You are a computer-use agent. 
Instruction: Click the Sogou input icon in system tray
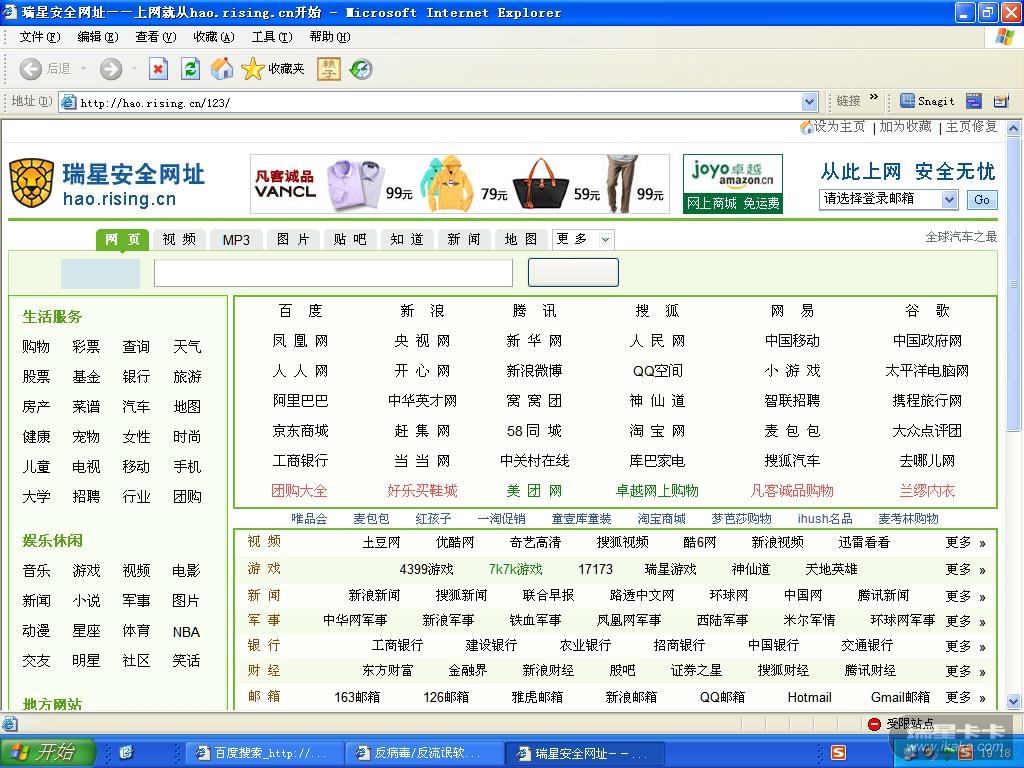pos(838,752)
